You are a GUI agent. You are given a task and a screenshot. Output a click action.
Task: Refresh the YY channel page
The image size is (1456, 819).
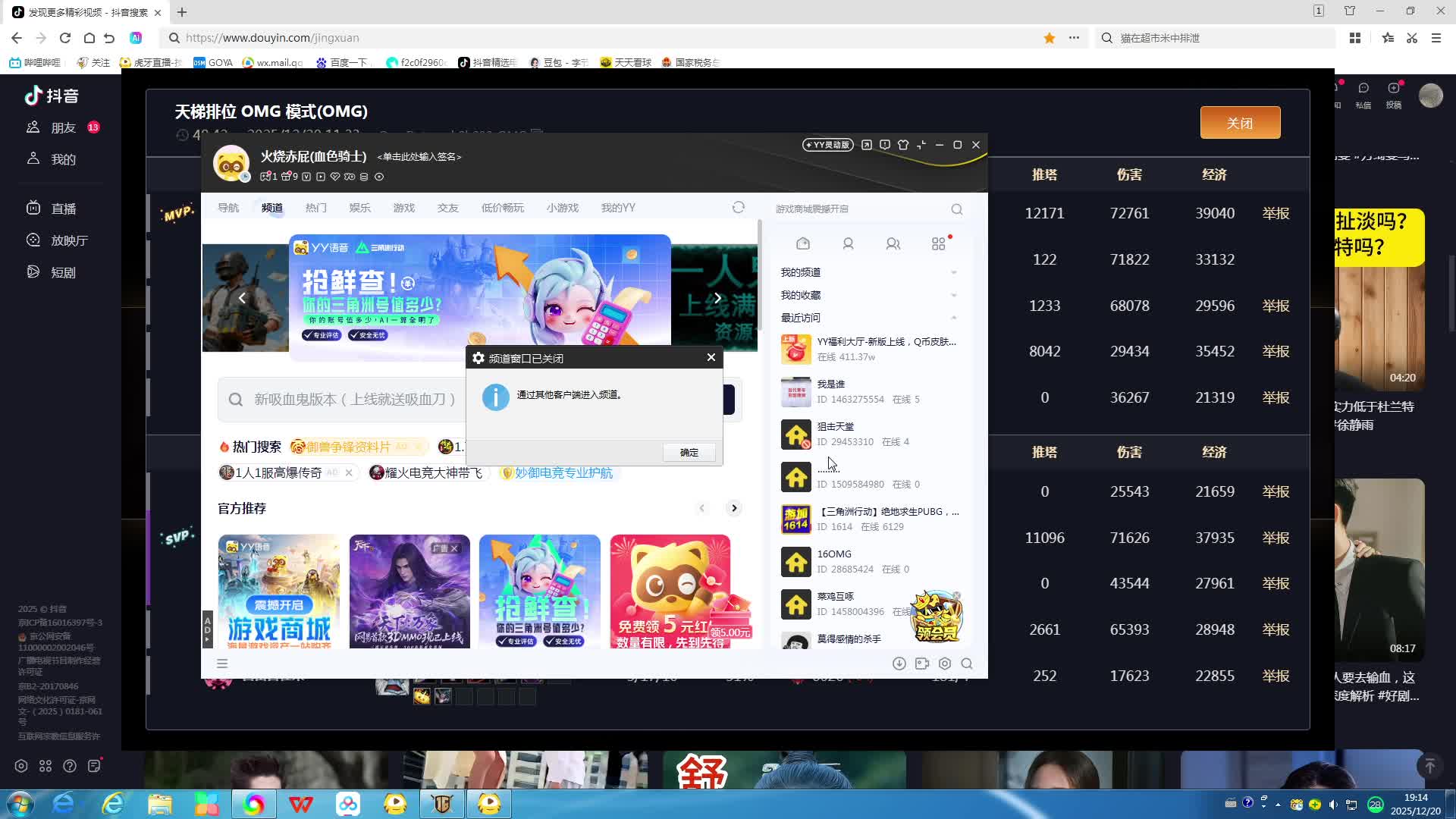tap(738, 208)
